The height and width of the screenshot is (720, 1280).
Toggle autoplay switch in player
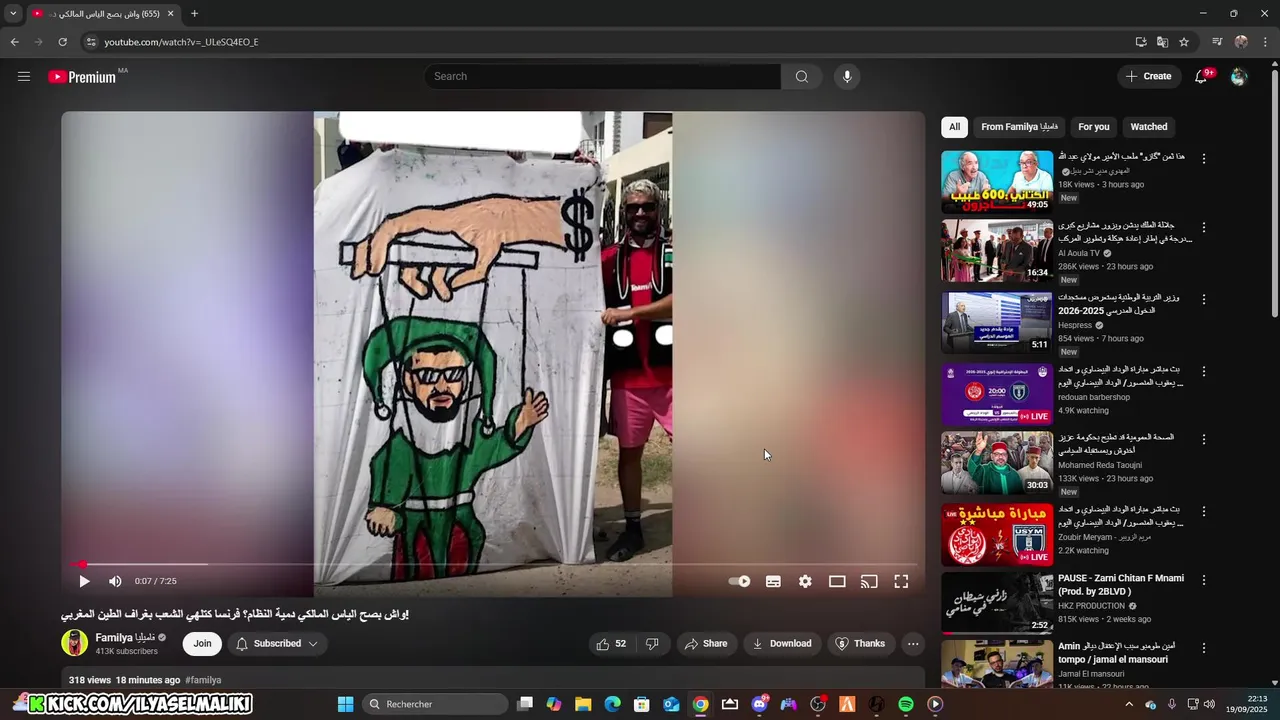[x=739, y=581]
